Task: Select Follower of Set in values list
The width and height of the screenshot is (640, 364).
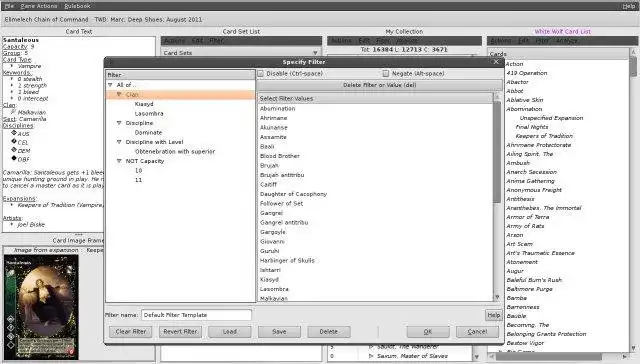Action: (281, 203)
